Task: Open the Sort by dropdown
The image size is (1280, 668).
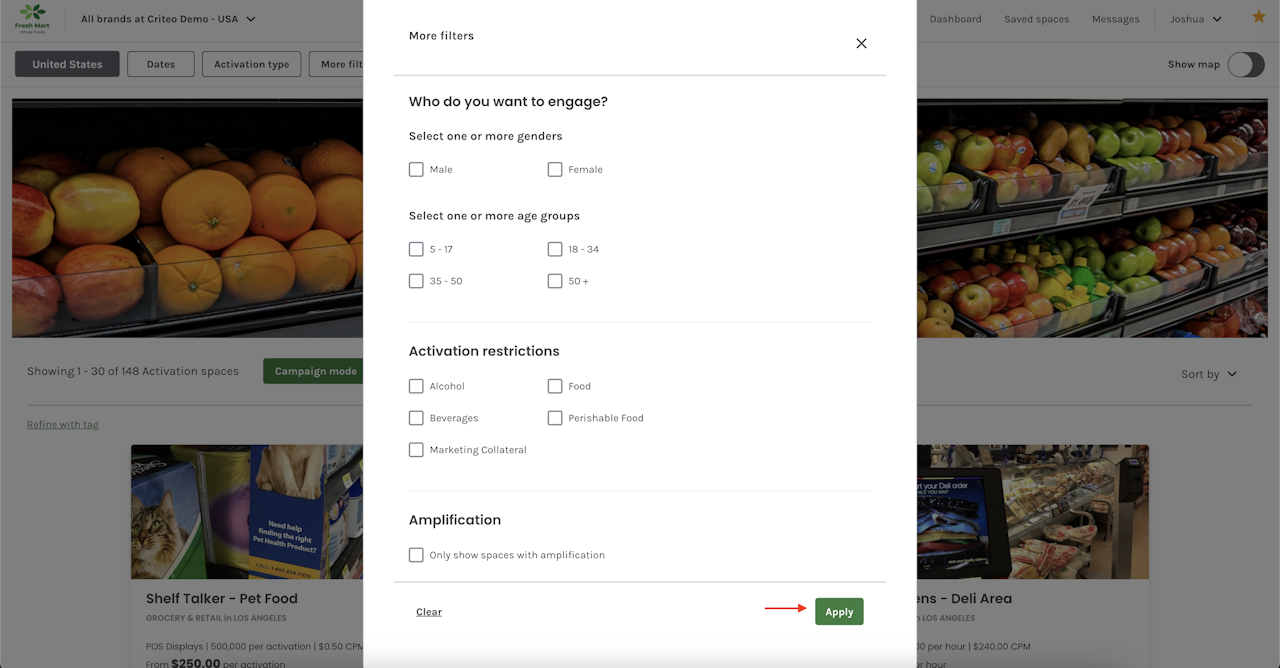Action: [1208, 374]
